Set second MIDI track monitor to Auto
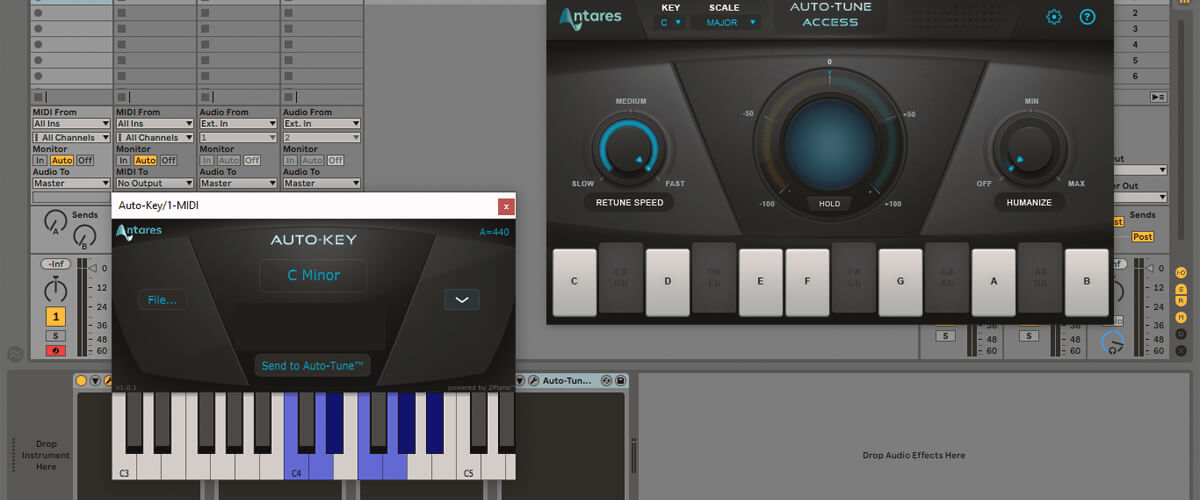 [x=145, y=160]
